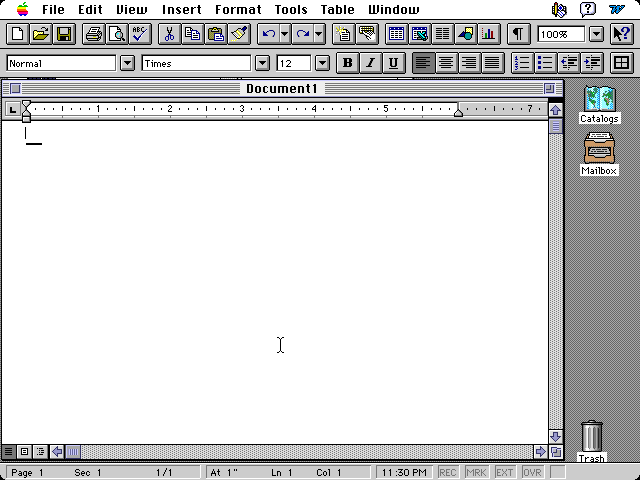Run the ABC spelling check
The image size is (640, 480).
(140, 34)
